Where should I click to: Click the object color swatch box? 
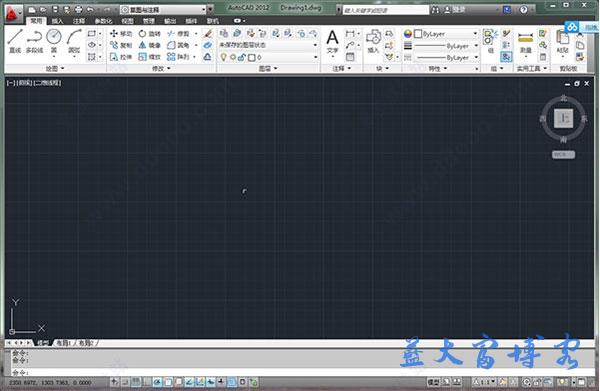pyautogui.click(x=418, y=34)
